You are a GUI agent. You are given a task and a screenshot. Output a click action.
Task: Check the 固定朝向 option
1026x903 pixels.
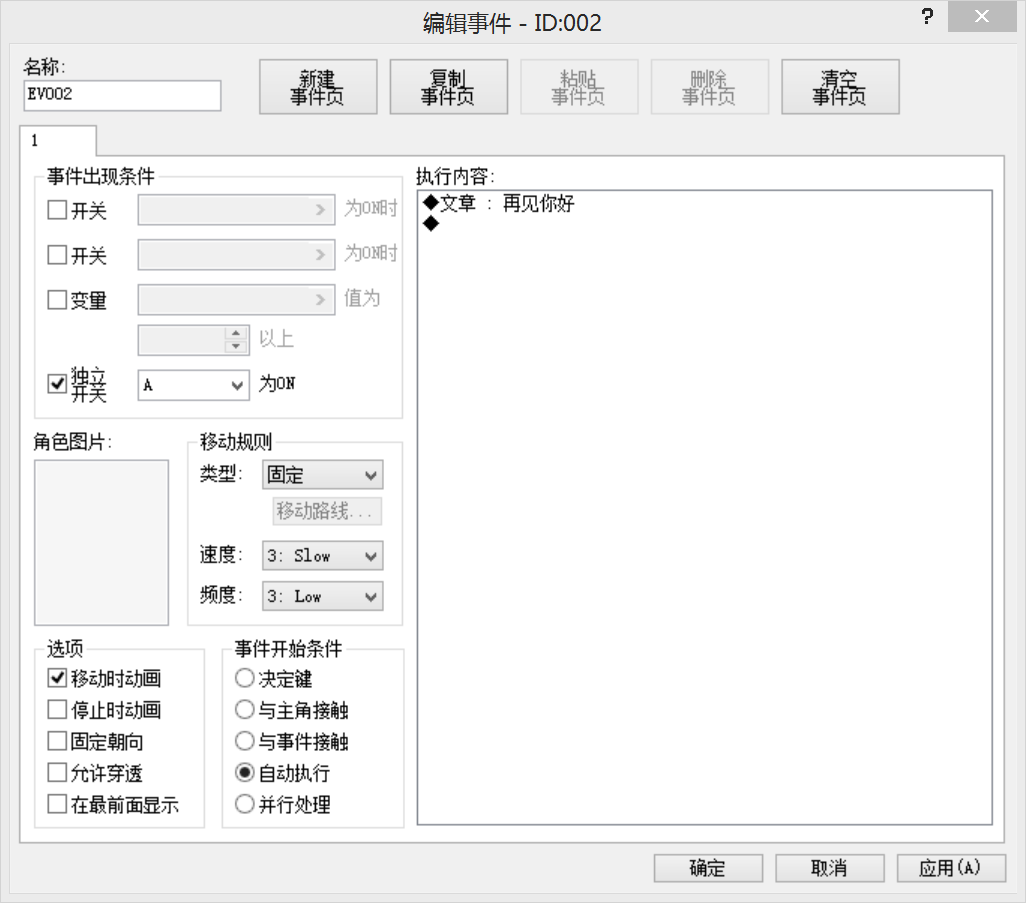(58, 741)
